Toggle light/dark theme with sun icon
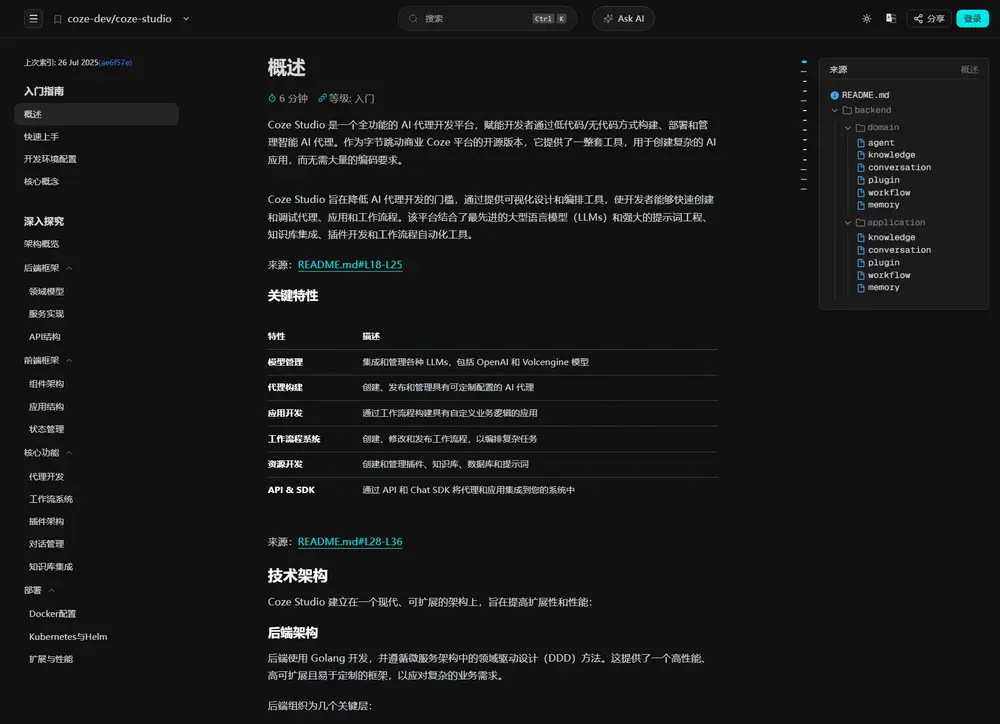Image resolution: width=1000 pixels, height=724 pixels. coord(866,18)
